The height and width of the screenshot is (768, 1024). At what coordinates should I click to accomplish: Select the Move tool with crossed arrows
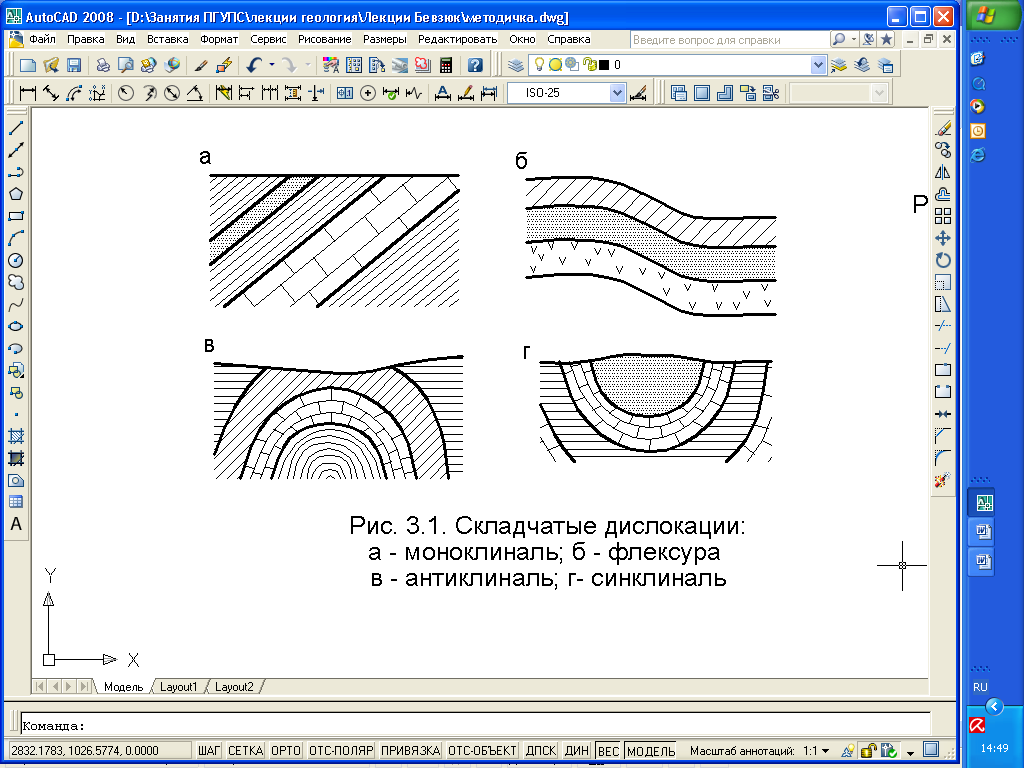[x=942, y=238]
